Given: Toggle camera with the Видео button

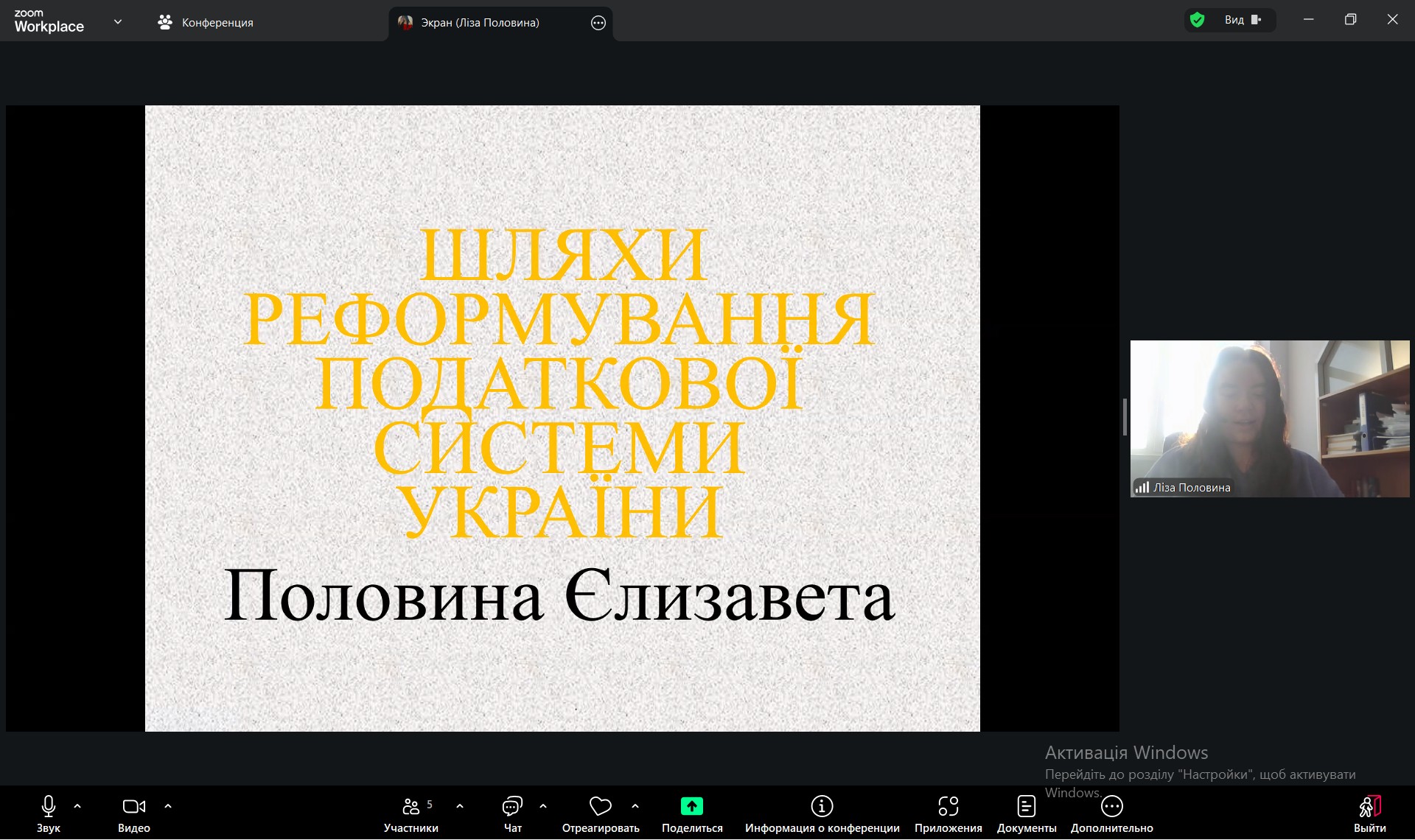Looking at the screenshot, I should pos(133,807).
